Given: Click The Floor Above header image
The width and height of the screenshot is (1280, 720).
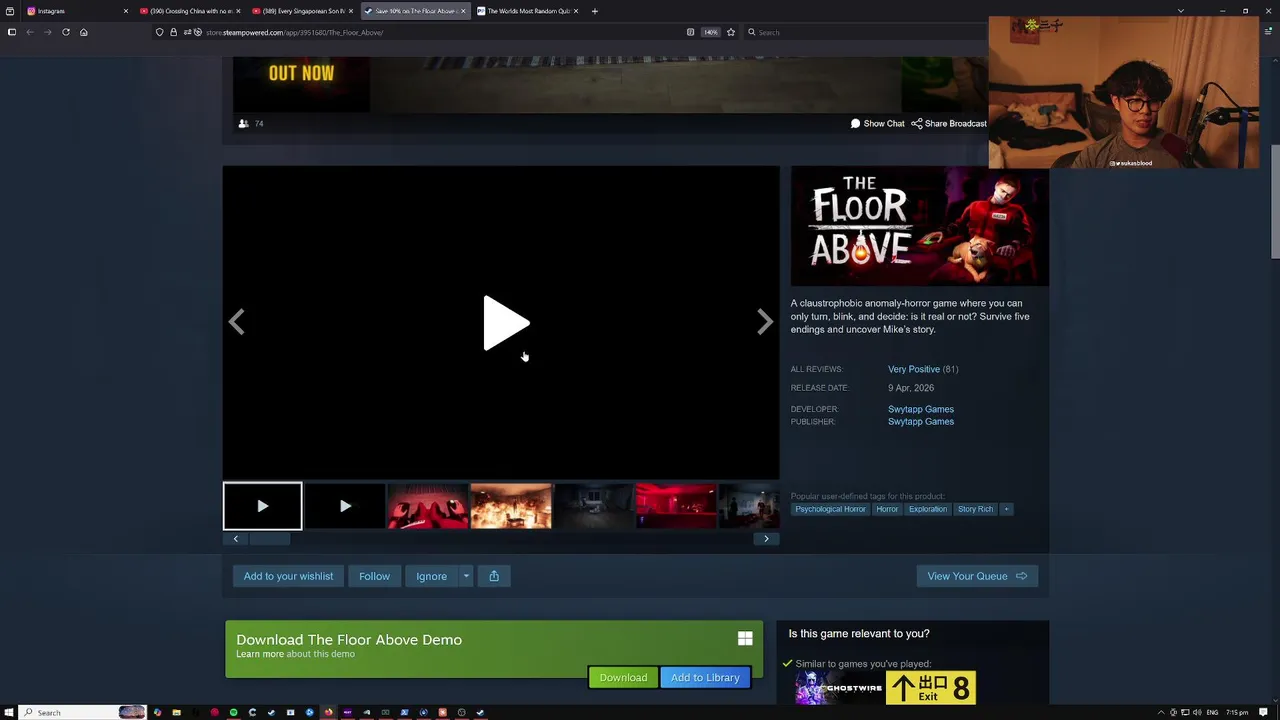Looking at the screenshot, I should point(920,226).
